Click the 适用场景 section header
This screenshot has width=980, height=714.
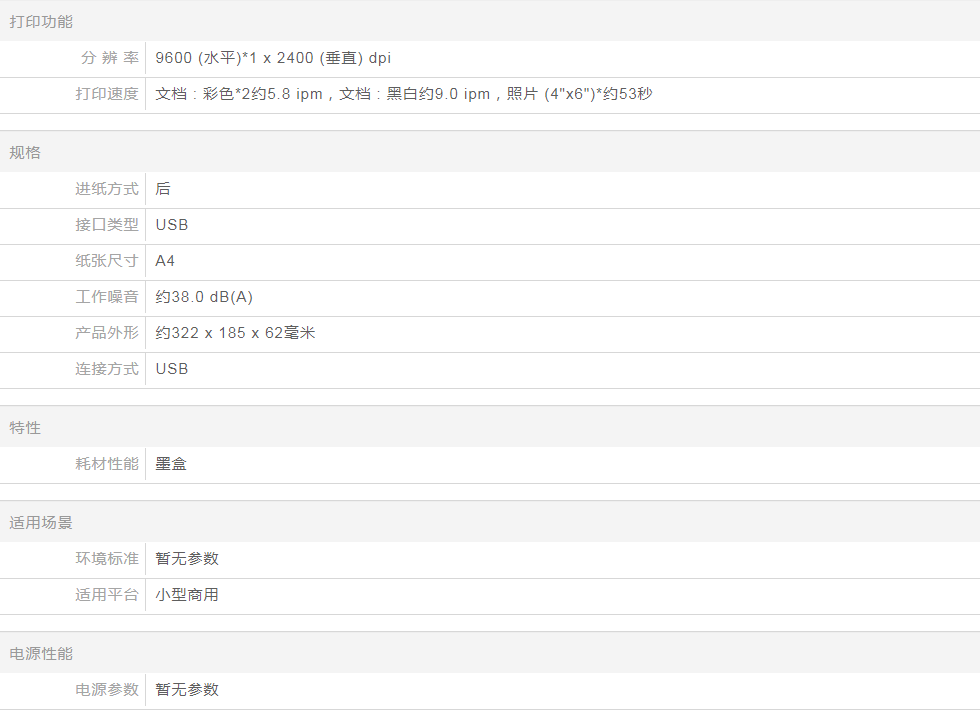coord(41,522)
